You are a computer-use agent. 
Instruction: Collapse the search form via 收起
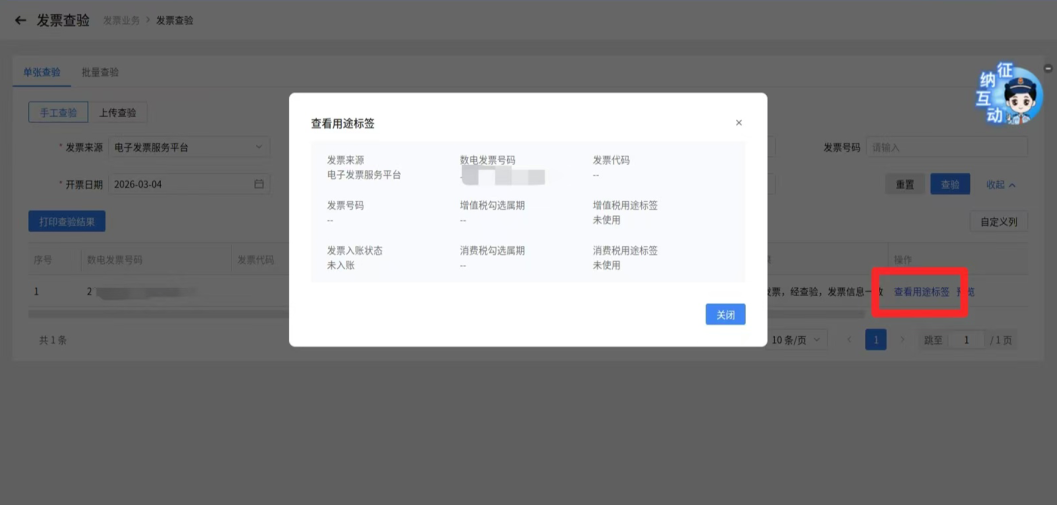tap(1001, 184)
